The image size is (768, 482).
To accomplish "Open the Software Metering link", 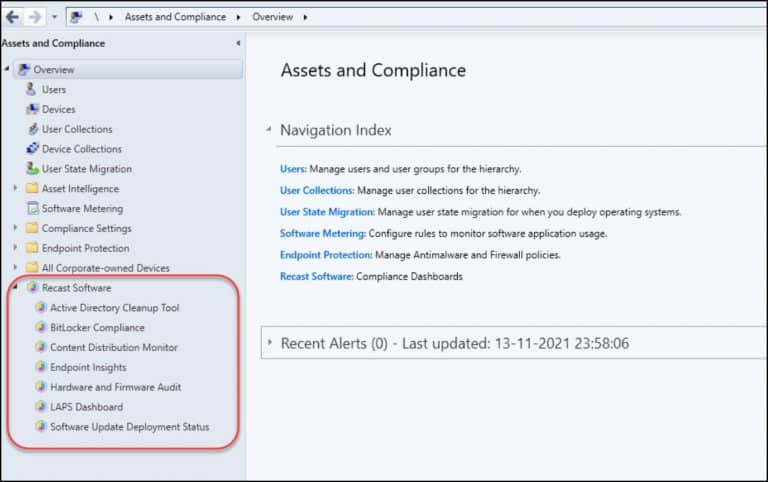I will pos(323,234).
